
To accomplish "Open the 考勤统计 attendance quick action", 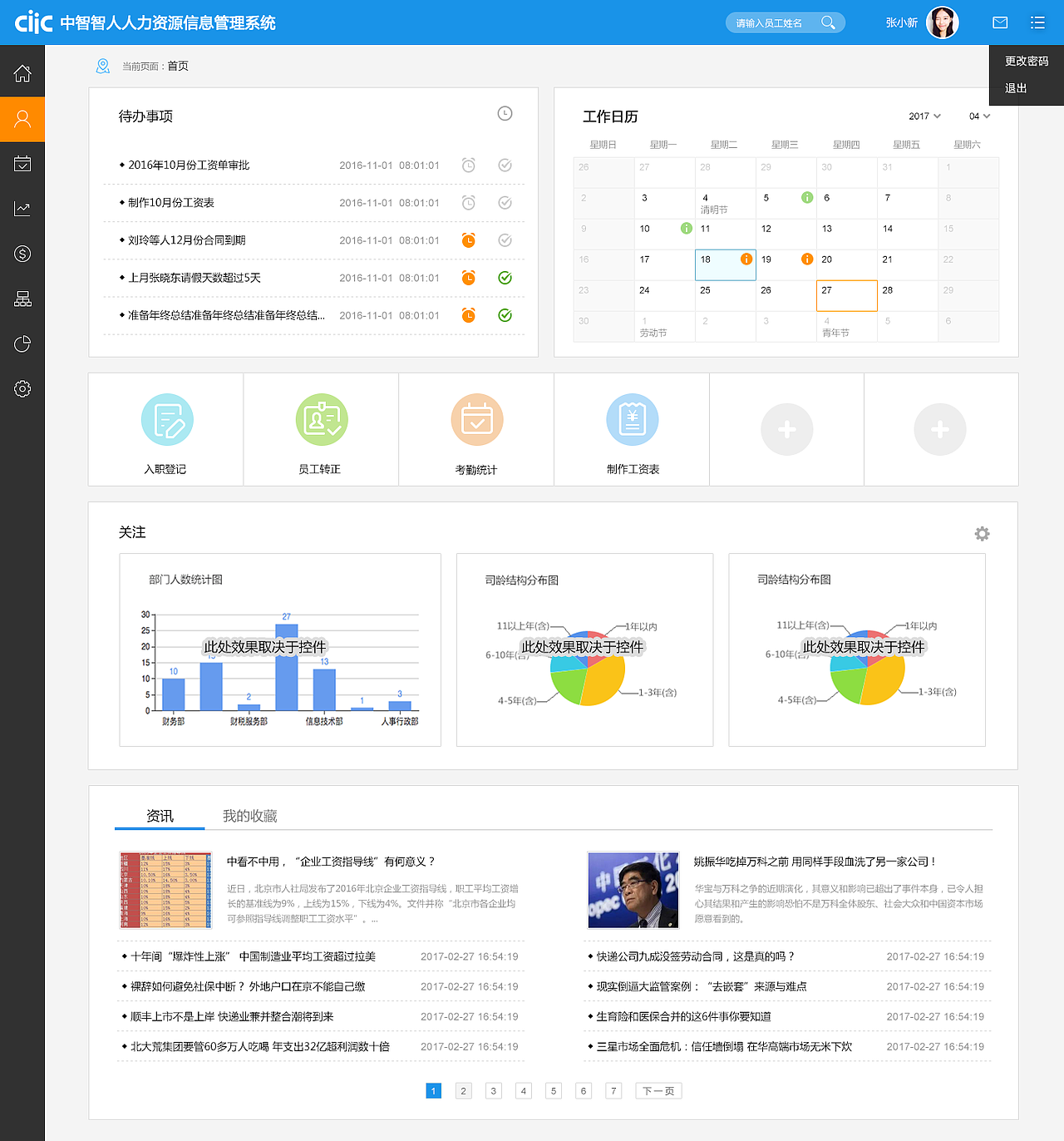I will pyautogui.click(x=476, y=419).
